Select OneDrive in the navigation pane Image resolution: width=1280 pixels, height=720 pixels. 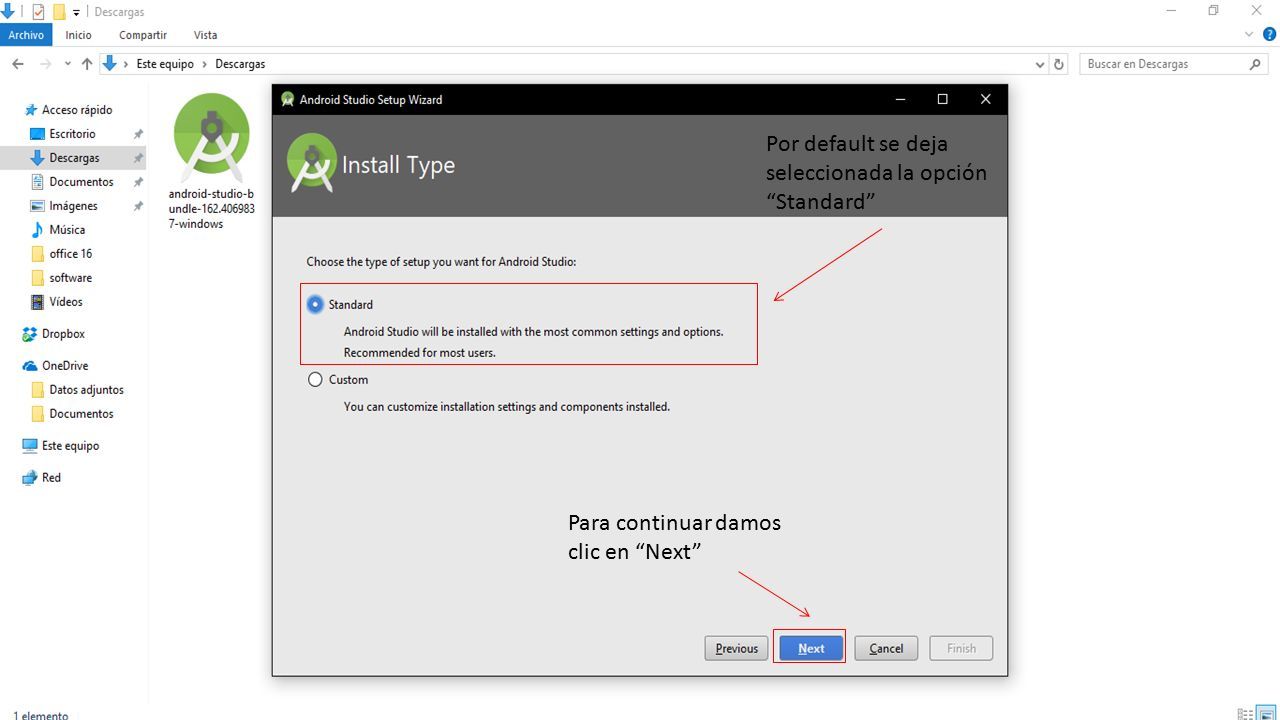point(64,366)
